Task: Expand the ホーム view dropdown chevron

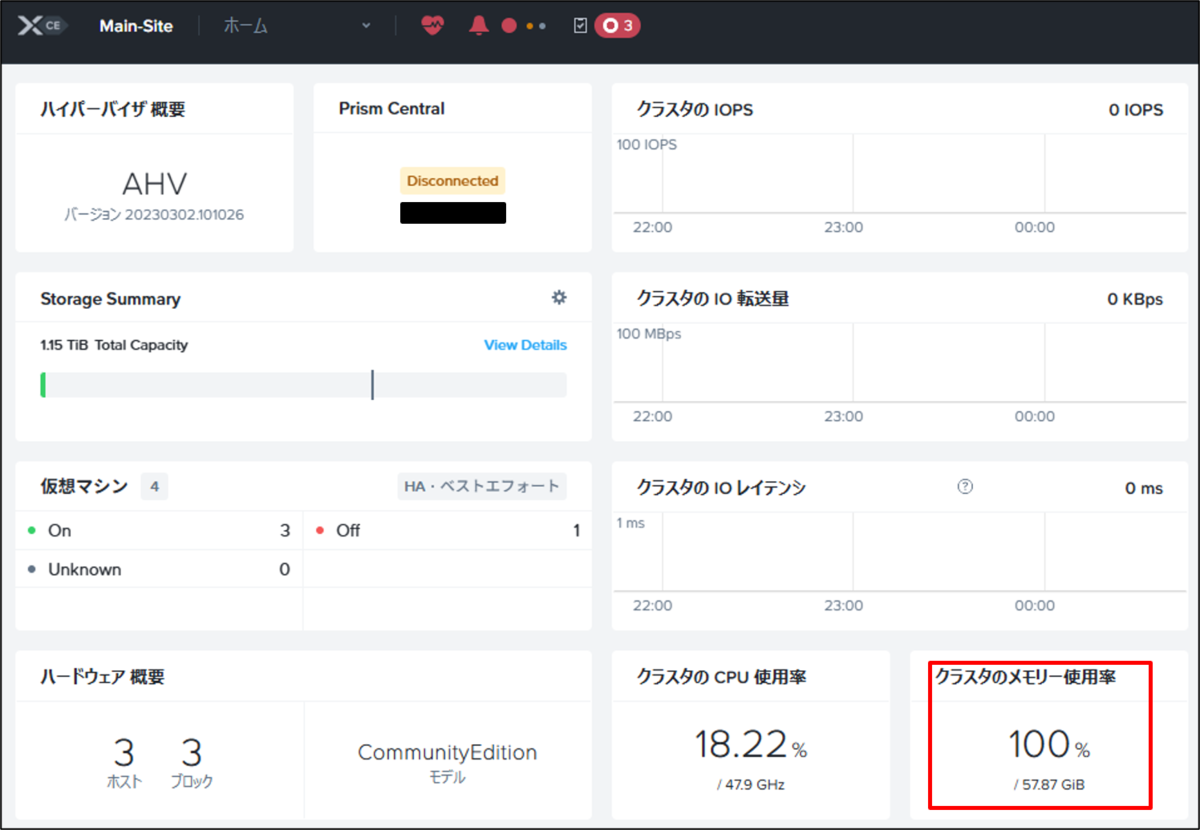Action: tap(366, 26)
